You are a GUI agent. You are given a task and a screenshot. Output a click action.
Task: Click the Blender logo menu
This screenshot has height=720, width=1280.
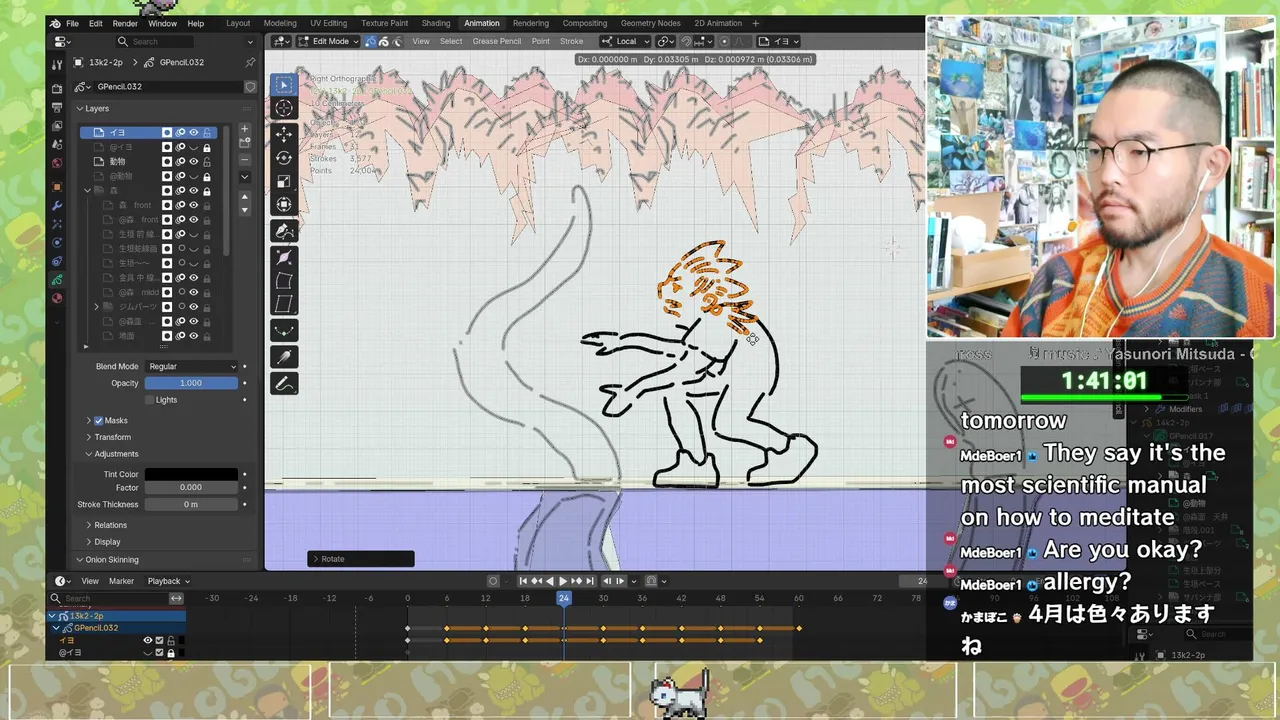click(55, 23)
